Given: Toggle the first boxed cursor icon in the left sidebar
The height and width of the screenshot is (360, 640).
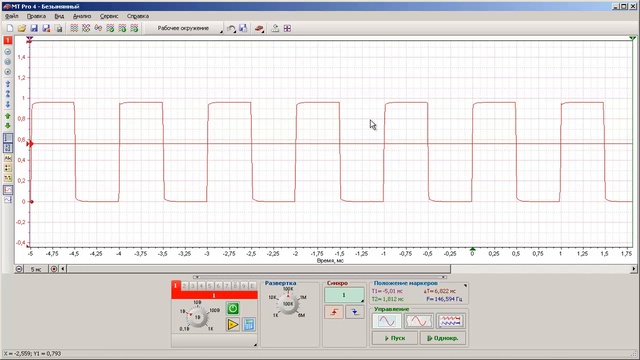Looking at the screenshot, I should pyautogui.click(x=8, y=138).
